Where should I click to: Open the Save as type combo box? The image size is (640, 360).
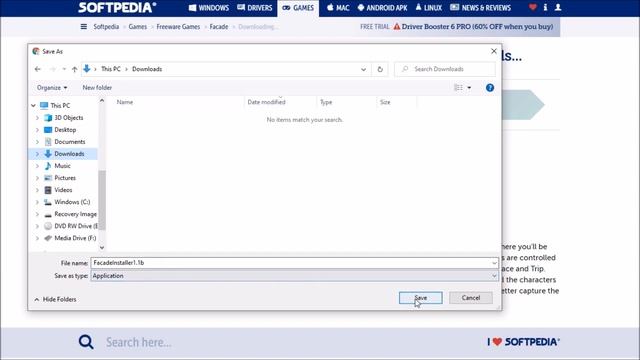[294, 276]
